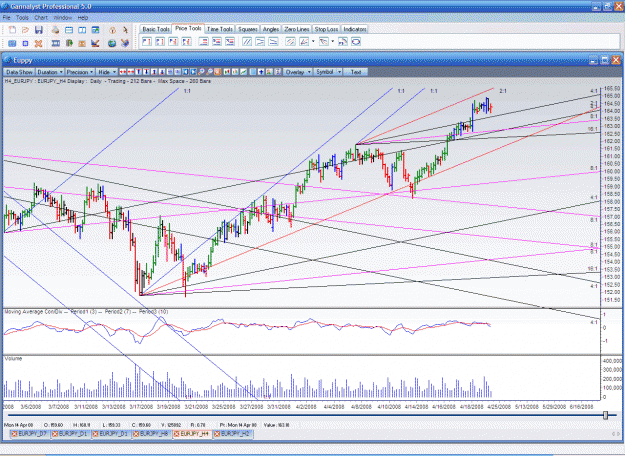Viewport: 625px width, 456px height.
Task: Click the H4_EURJPY chart info header text
Action: click(x=108, y=81)
